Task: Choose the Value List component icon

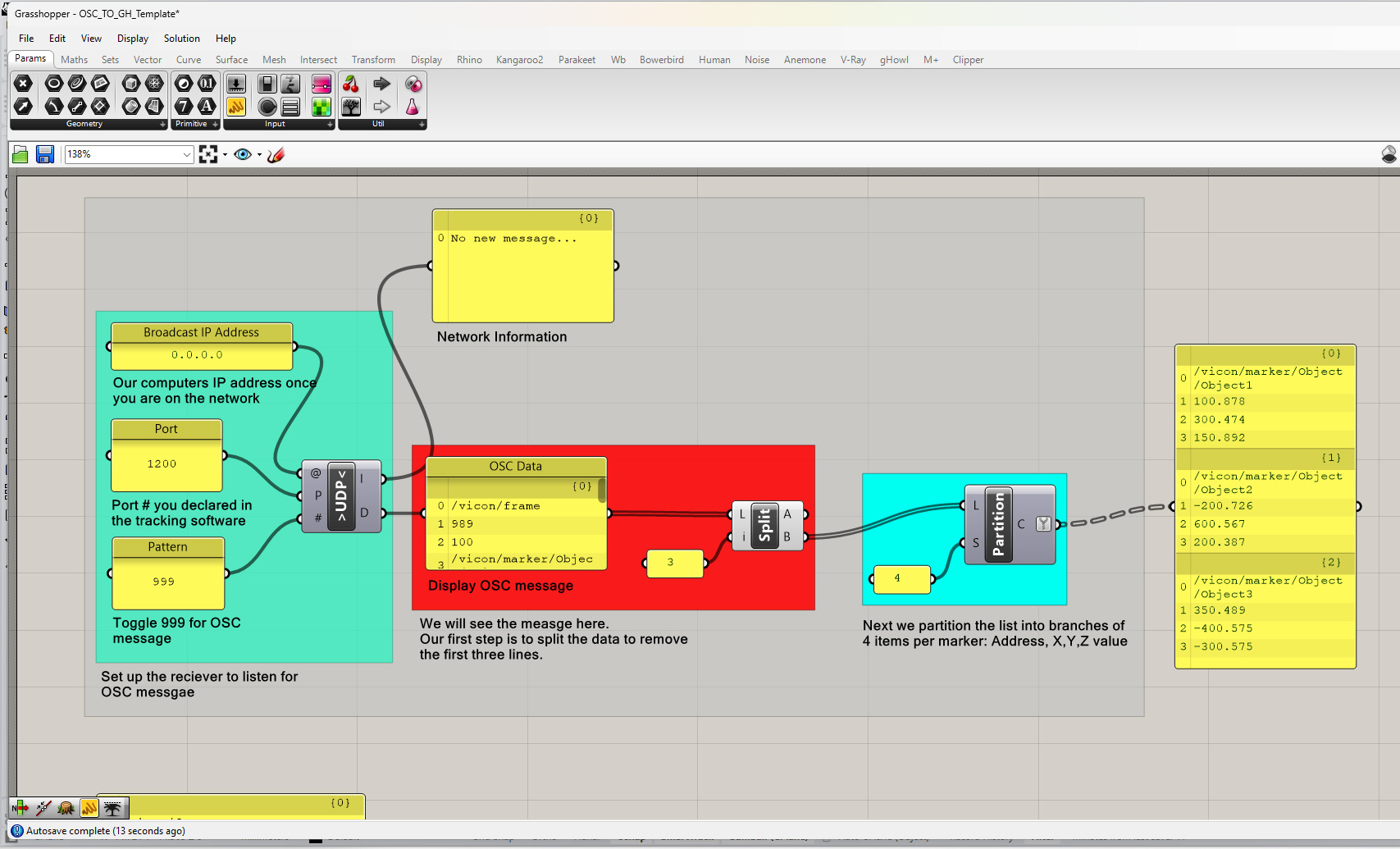Action: tap(290, 107)
